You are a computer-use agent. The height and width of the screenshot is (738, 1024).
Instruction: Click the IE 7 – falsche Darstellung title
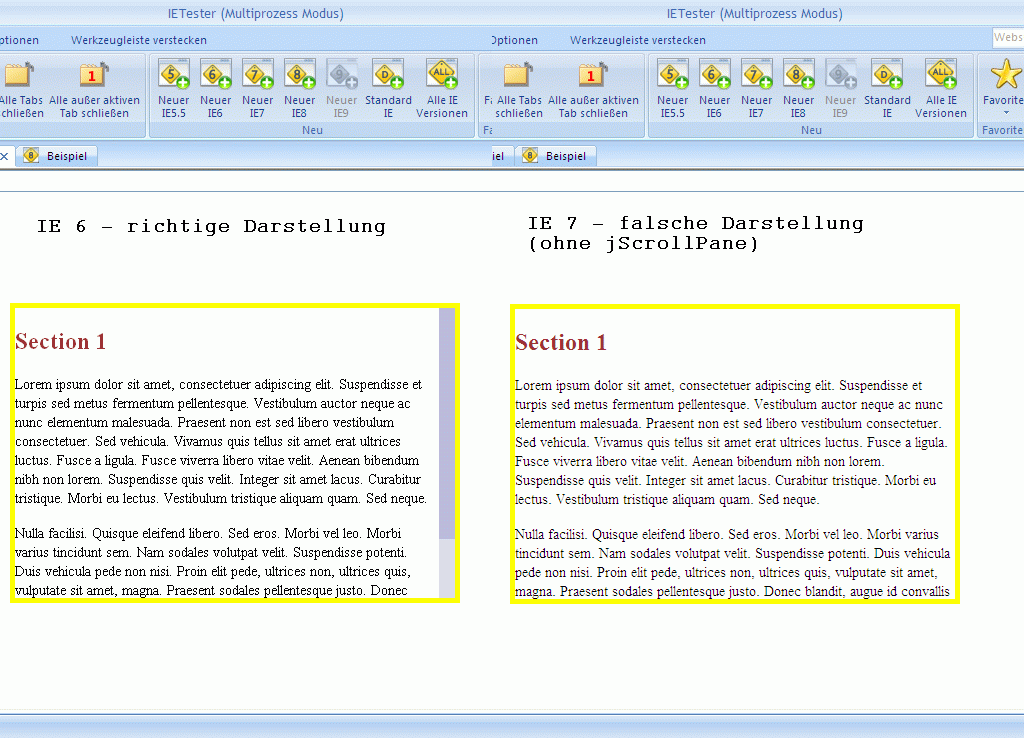[x=696, y=223]
